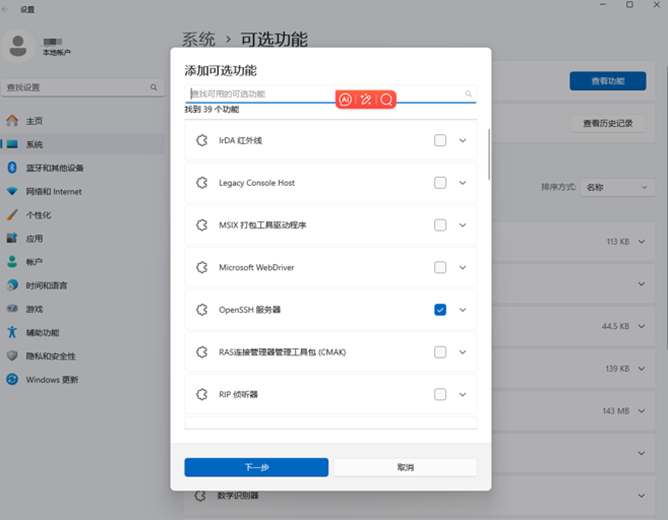668x520 pixels.
Task: Click the IrDA 红外线 feature icon
Action: click(x=202, y=140)
